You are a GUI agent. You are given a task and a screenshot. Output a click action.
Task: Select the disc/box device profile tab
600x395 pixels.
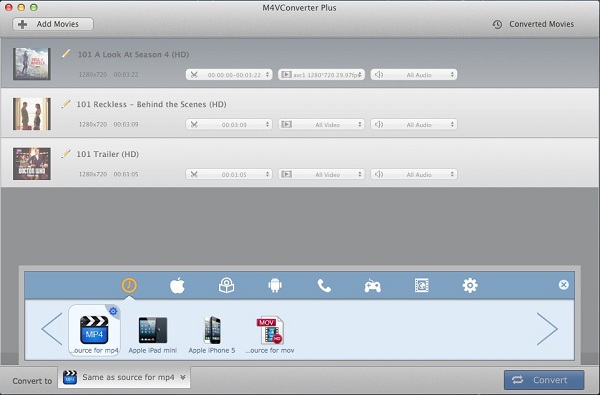[226, 286]
